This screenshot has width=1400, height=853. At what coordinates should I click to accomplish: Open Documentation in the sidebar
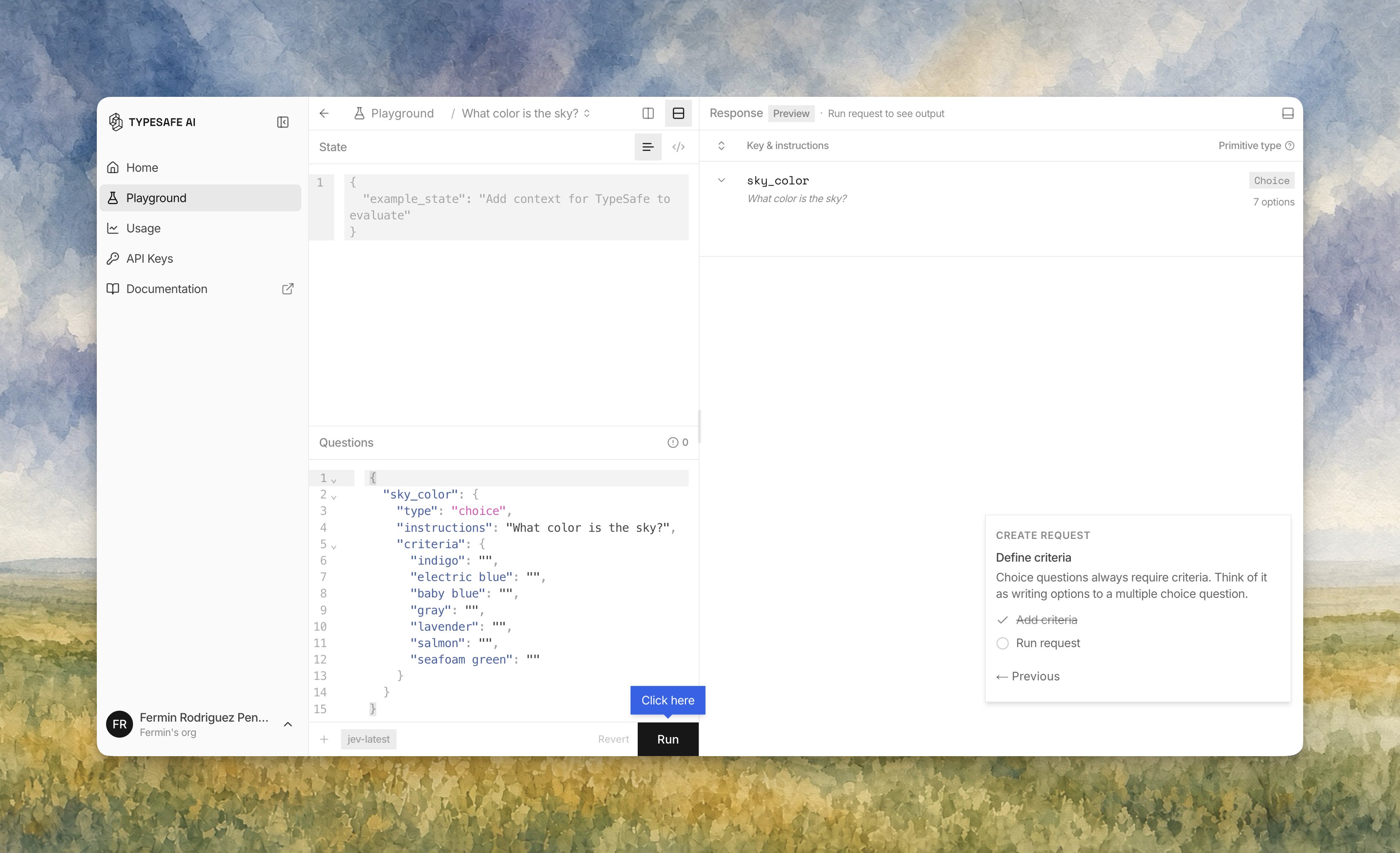200,289
